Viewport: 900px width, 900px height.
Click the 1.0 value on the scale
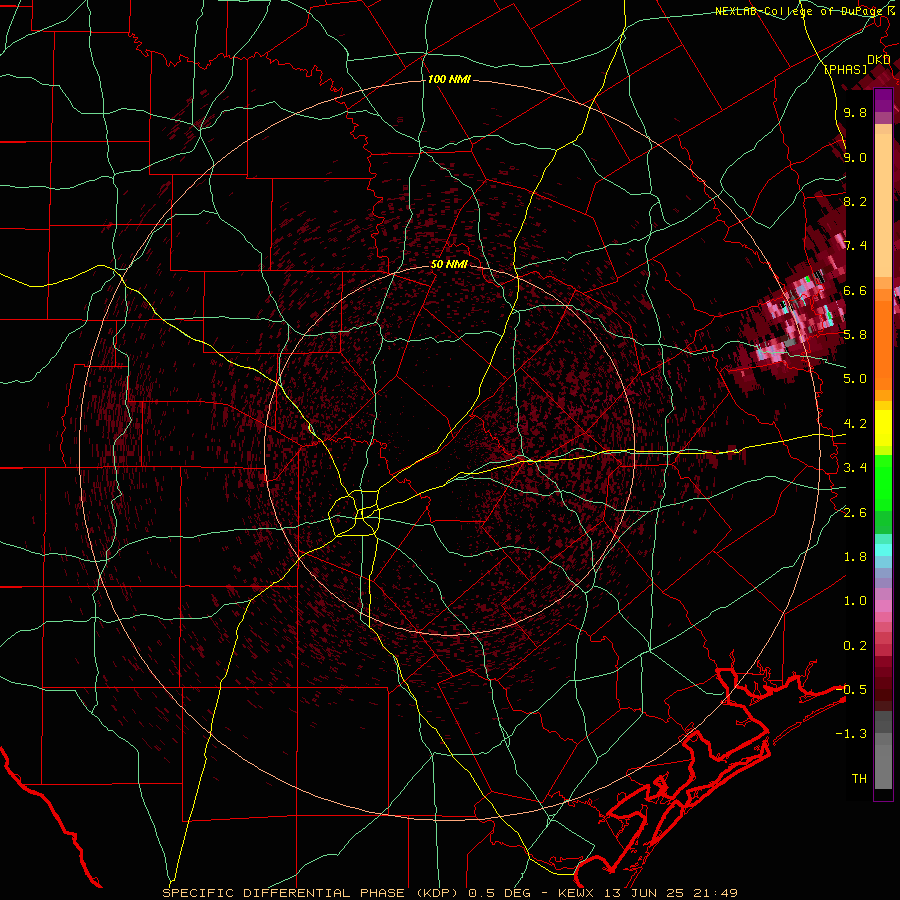tap(855, 601)
